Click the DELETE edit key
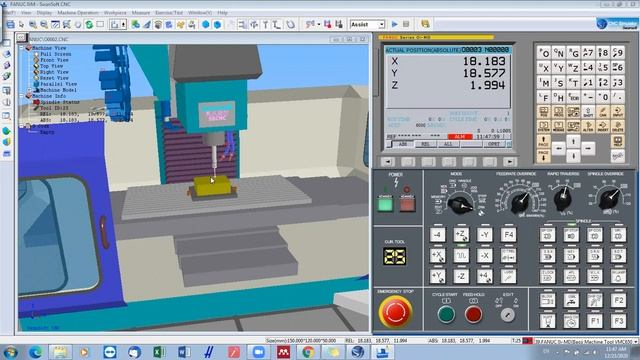 618,126
